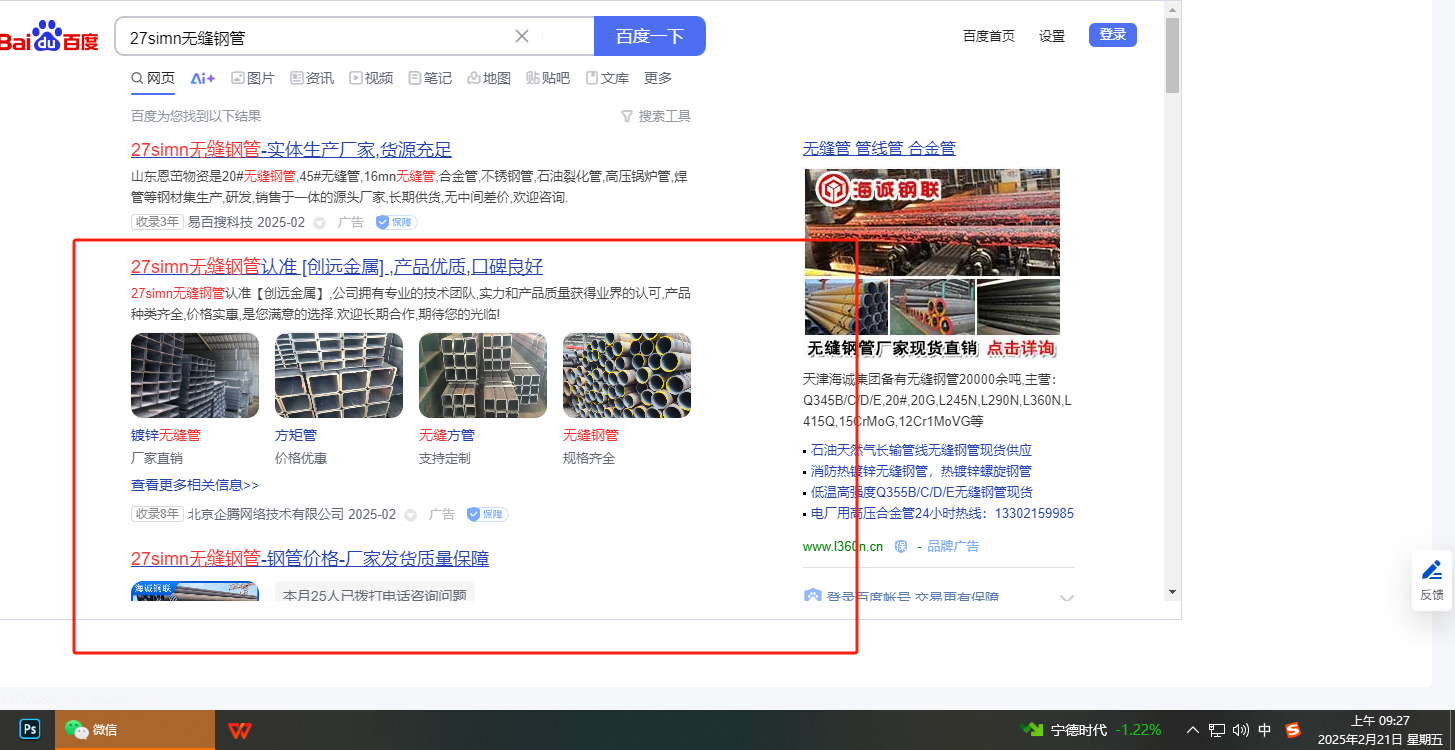Open WPS Office from the taskbar
This screenshot has height=750, width=1455.
239,730
